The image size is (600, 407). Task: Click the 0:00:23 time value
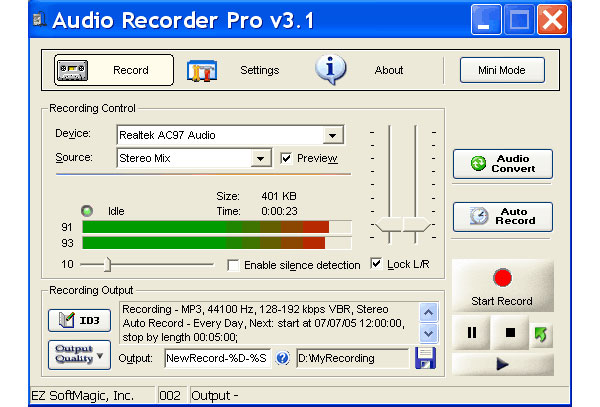[279, 211]
